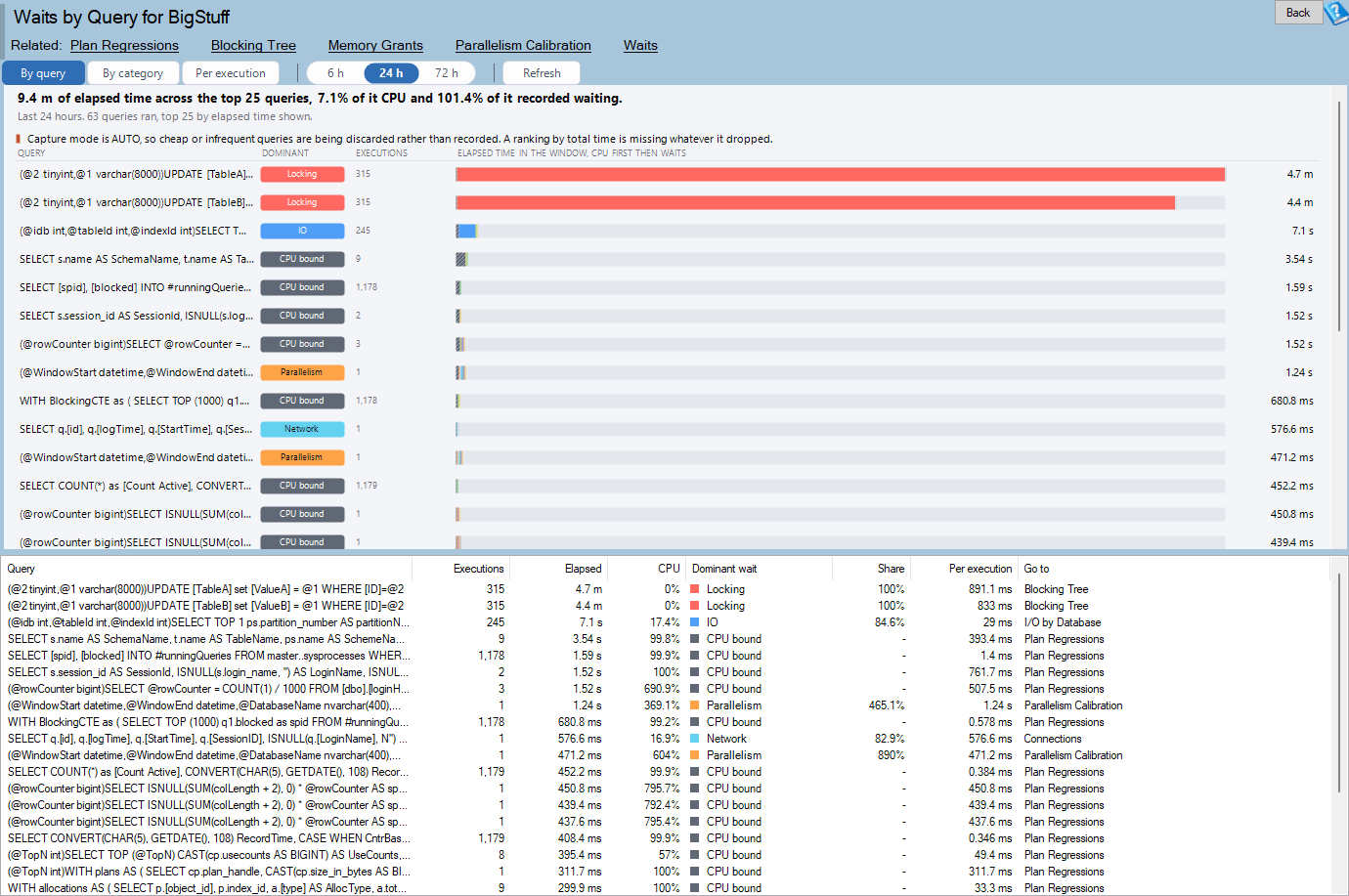Open the Waits related link
The image size is (1349, 896).
[x=640, y=45]
